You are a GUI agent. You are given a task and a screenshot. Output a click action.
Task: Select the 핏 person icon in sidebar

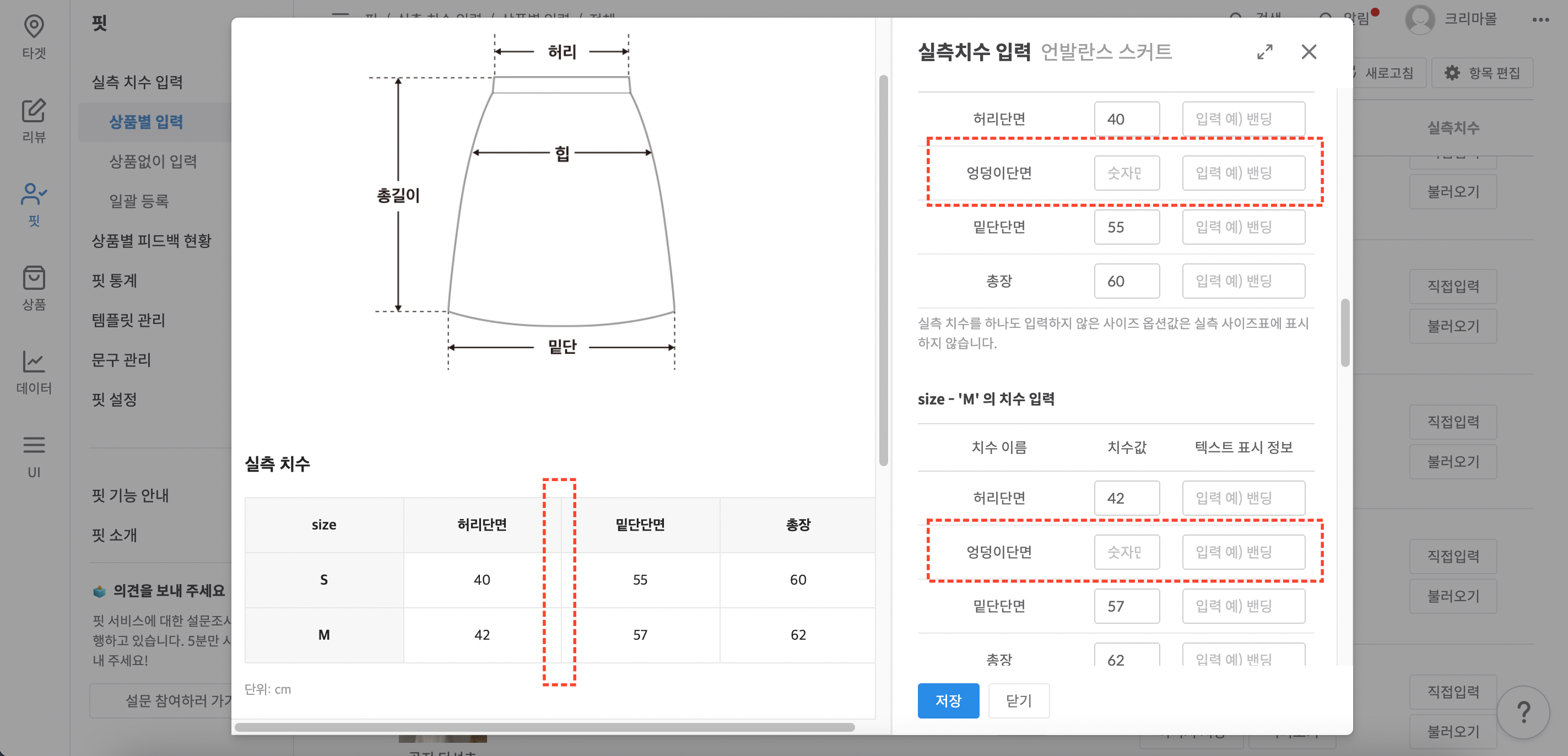coord(34,201)
